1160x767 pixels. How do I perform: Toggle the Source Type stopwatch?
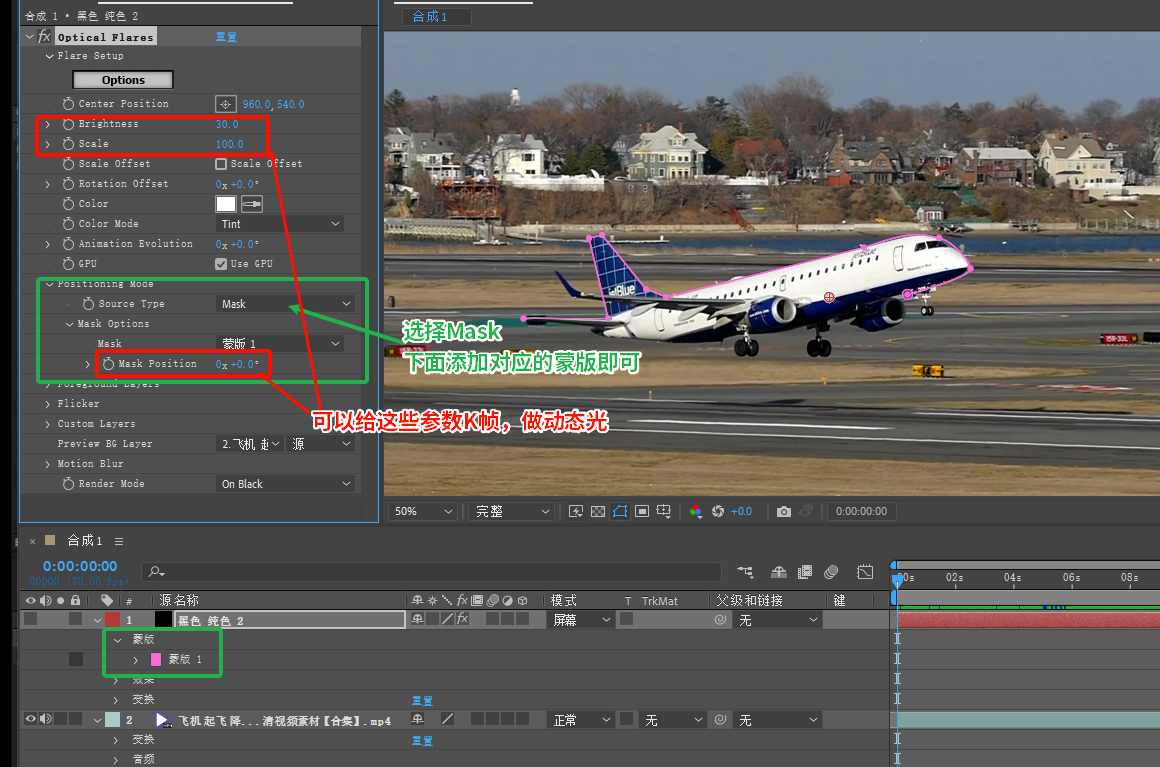(x=88, y=303)
